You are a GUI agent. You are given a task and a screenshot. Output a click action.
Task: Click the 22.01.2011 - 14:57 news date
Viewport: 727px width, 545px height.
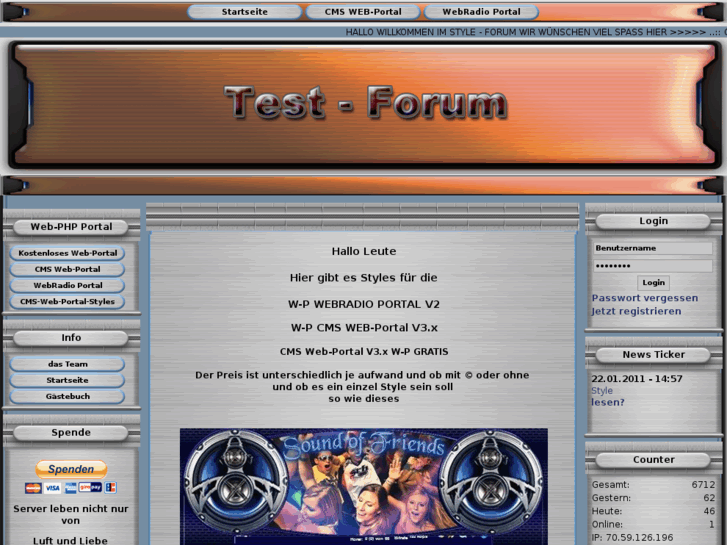pos(637,379)
